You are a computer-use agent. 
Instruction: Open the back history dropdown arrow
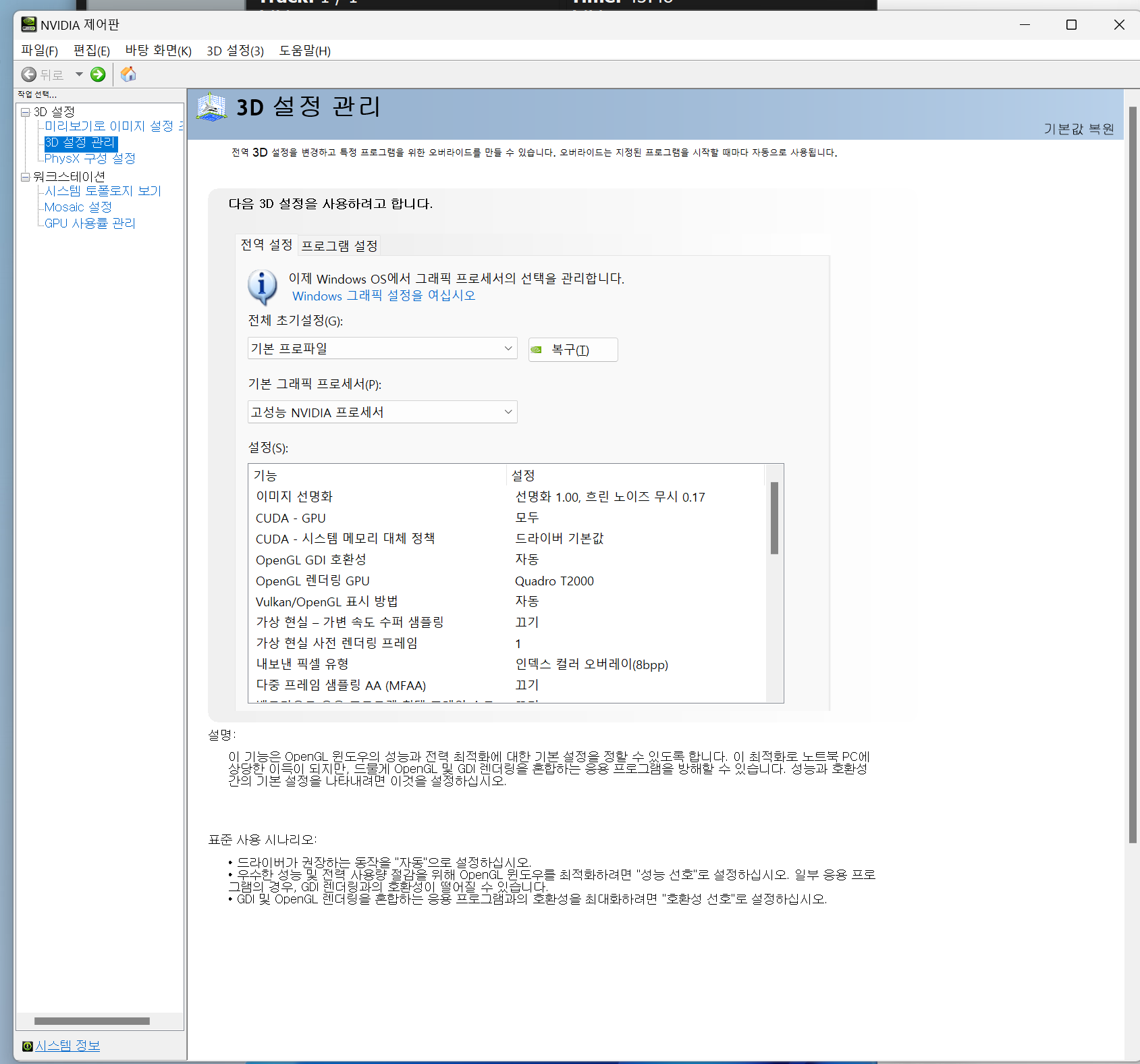tap(79, 74)
